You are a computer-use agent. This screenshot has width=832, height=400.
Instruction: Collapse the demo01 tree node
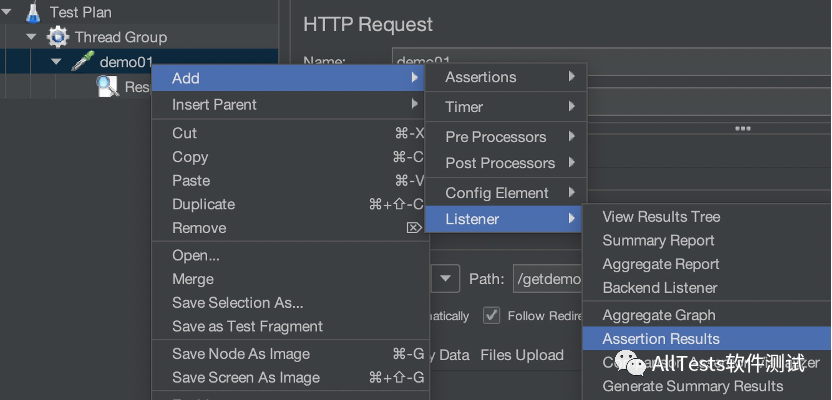coord(57,62)
